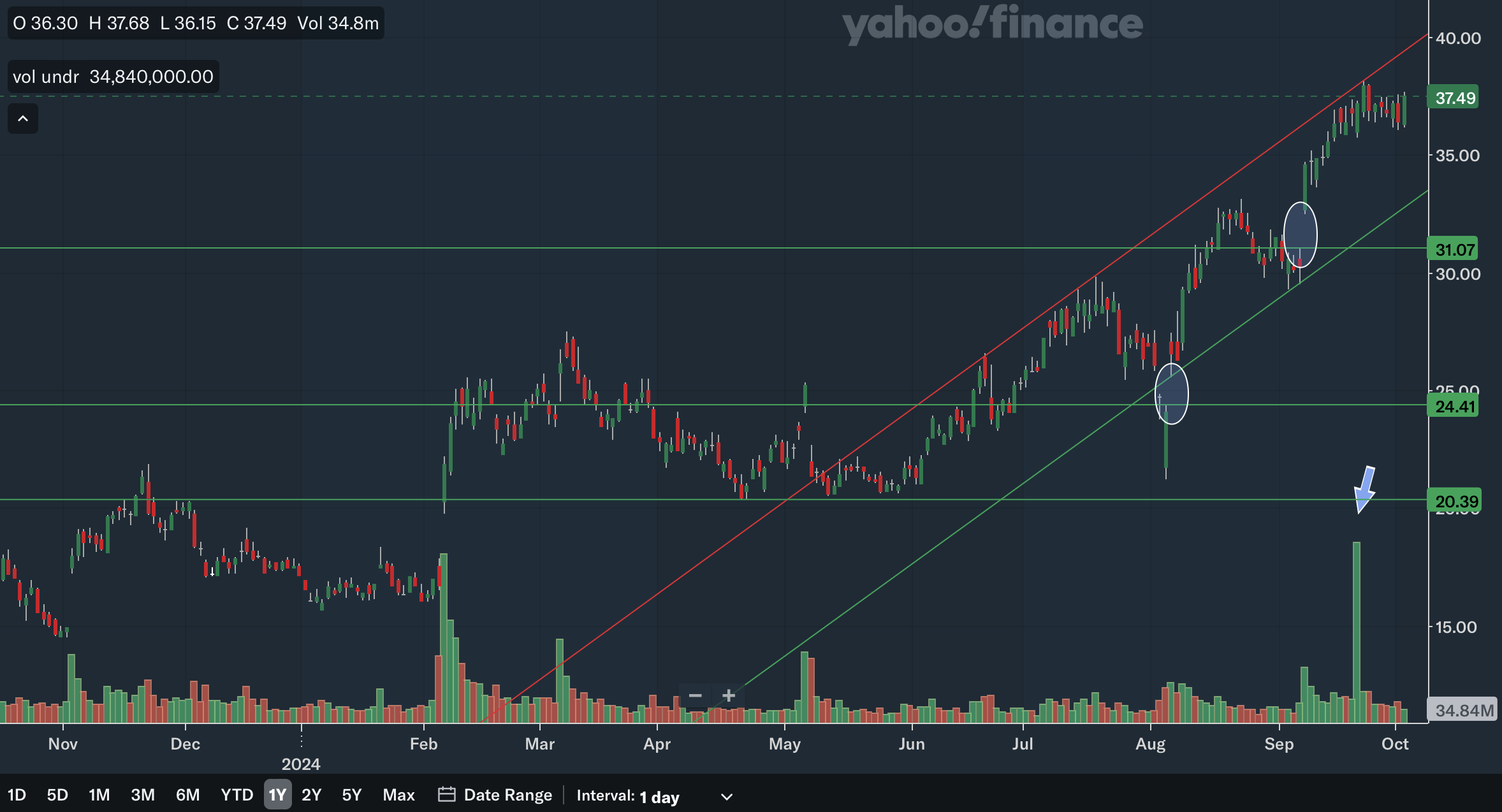
Task: Click the blue arrow annotation above volume spike
Action: pos(1364,489)
